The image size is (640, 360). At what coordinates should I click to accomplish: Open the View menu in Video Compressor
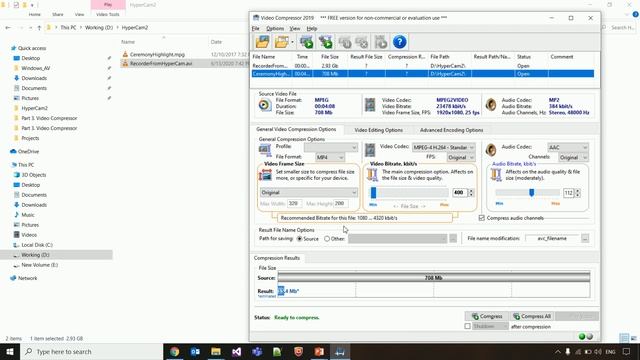(x=295, y=29)
